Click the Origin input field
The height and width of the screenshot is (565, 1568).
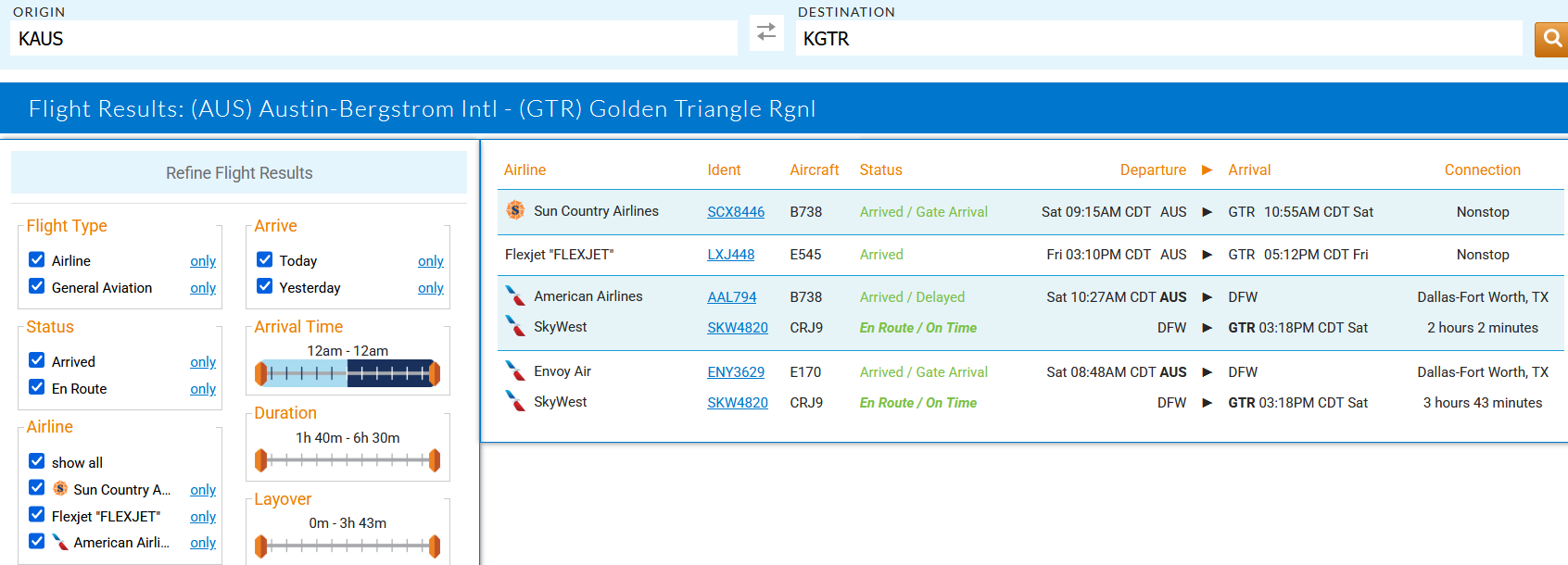[373, 39]
